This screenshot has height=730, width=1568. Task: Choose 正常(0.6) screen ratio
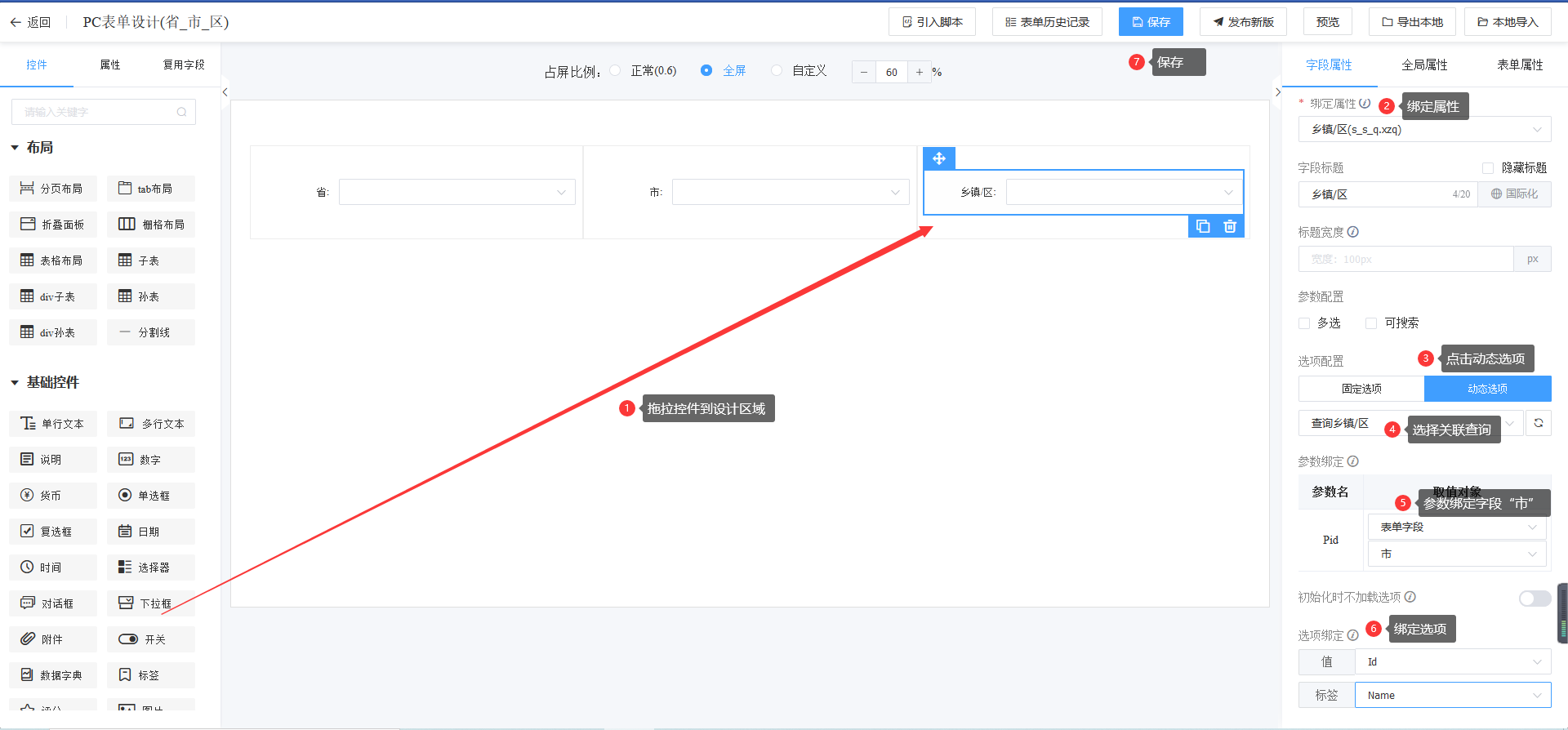(x=615, y=71)
